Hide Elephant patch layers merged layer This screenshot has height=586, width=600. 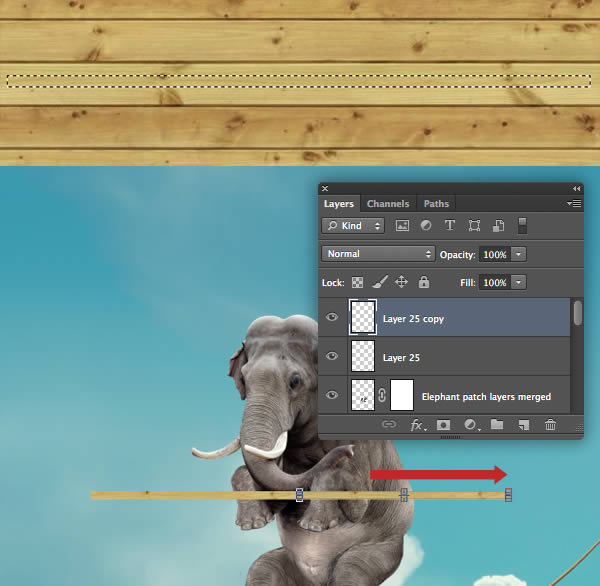pyautogui.click(x=332, y=395)
